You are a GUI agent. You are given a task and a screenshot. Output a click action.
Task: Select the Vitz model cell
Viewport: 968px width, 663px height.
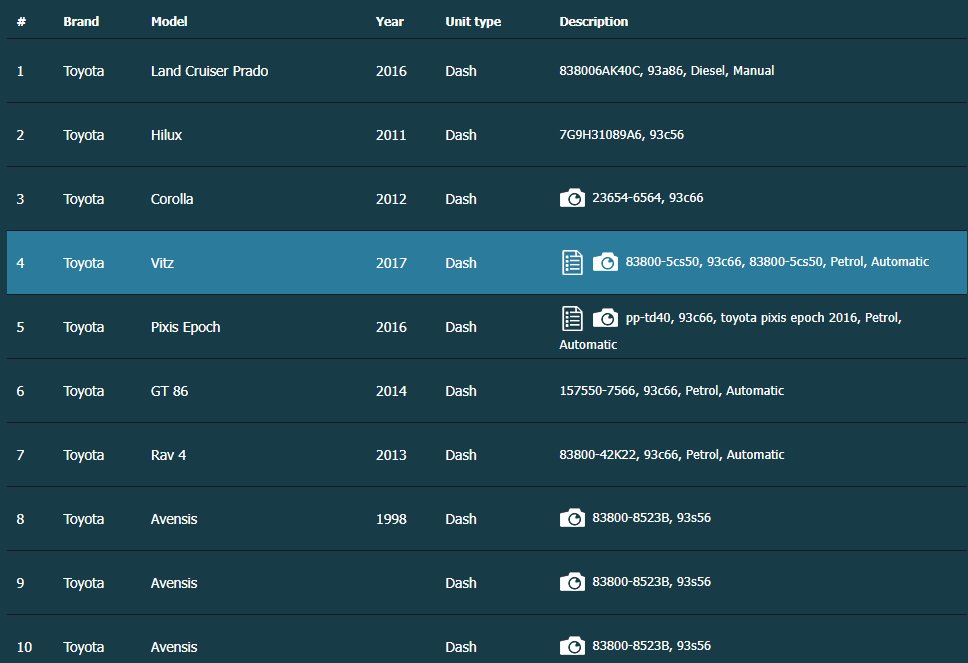coord(162,263)
